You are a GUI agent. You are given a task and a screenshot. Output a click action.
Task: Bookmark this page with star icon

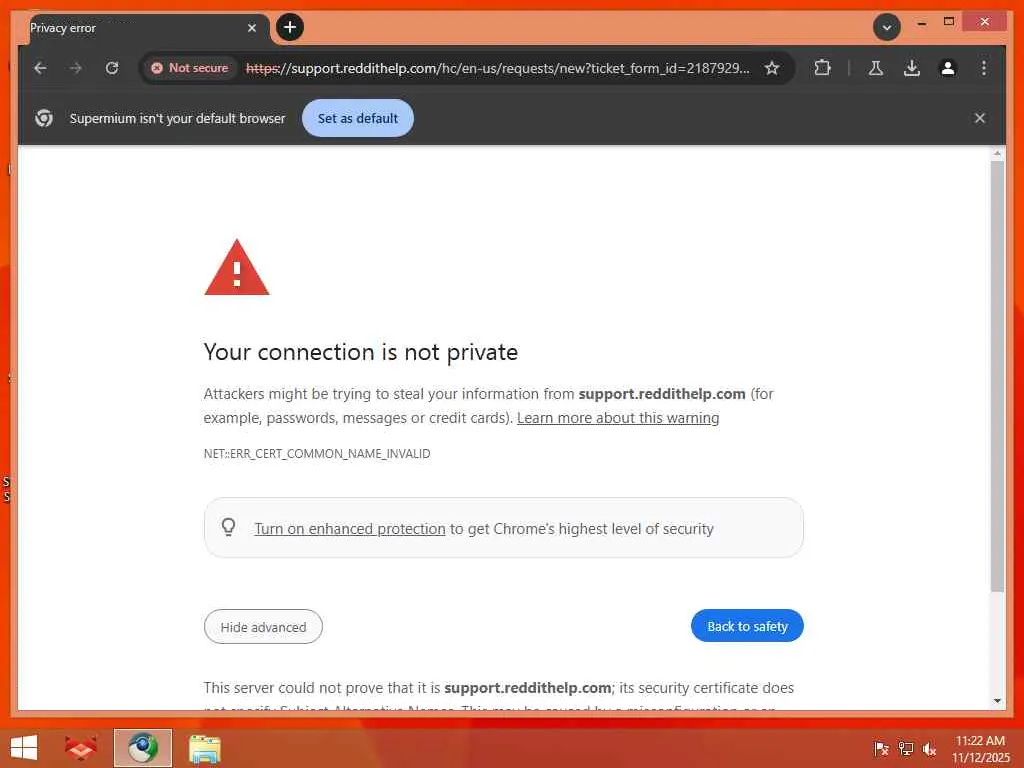pyautogui.click(x=772, y=68)
